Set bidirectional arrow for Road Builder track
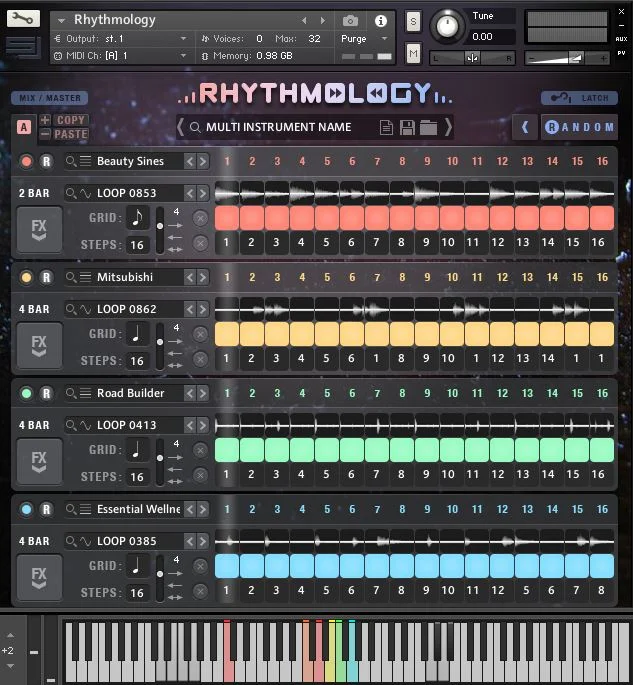Viewport: 633px width, 685px height. tap(175, 481)
